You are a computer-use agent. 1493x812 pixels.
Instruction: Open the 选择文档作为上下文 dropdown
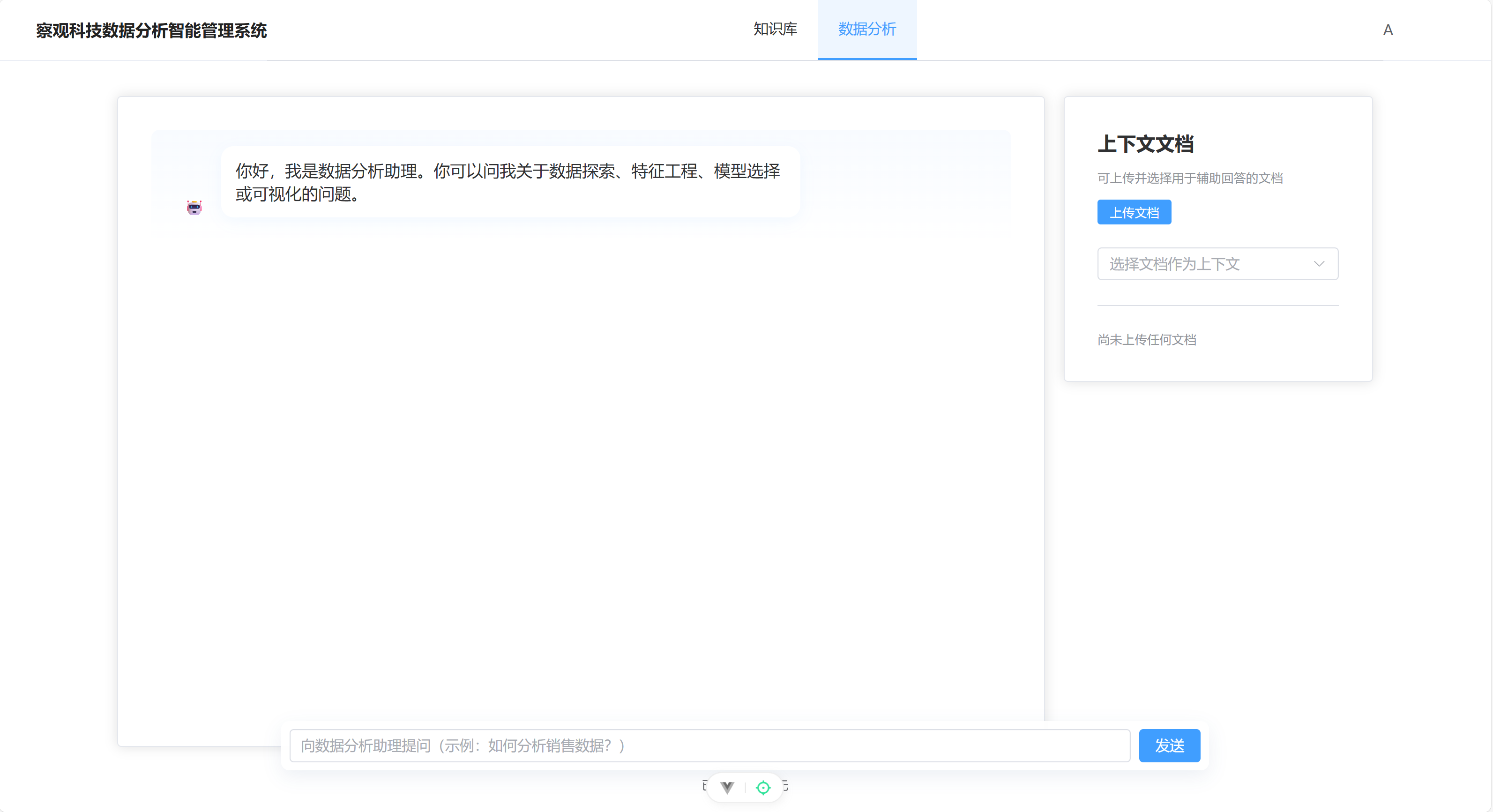point(1218,264)
